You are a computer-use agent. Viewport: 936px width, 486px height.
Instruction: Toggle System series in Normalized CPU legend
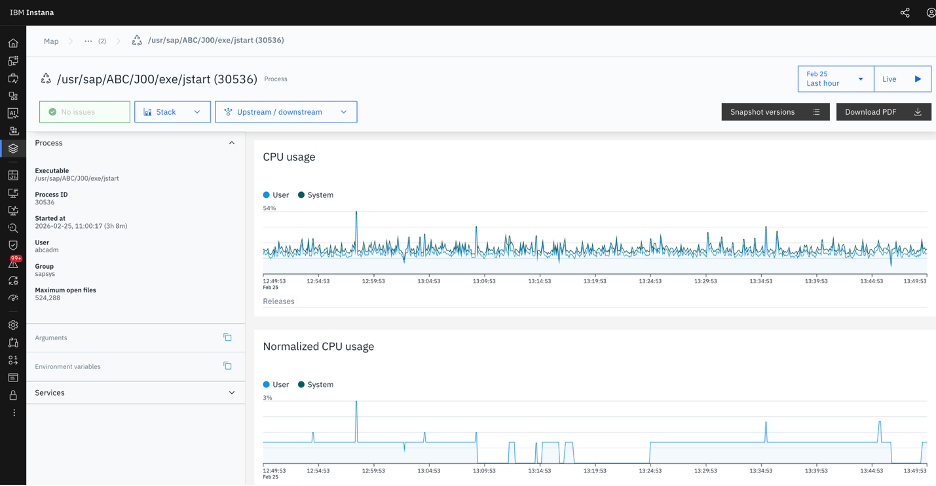pos(316,385)
